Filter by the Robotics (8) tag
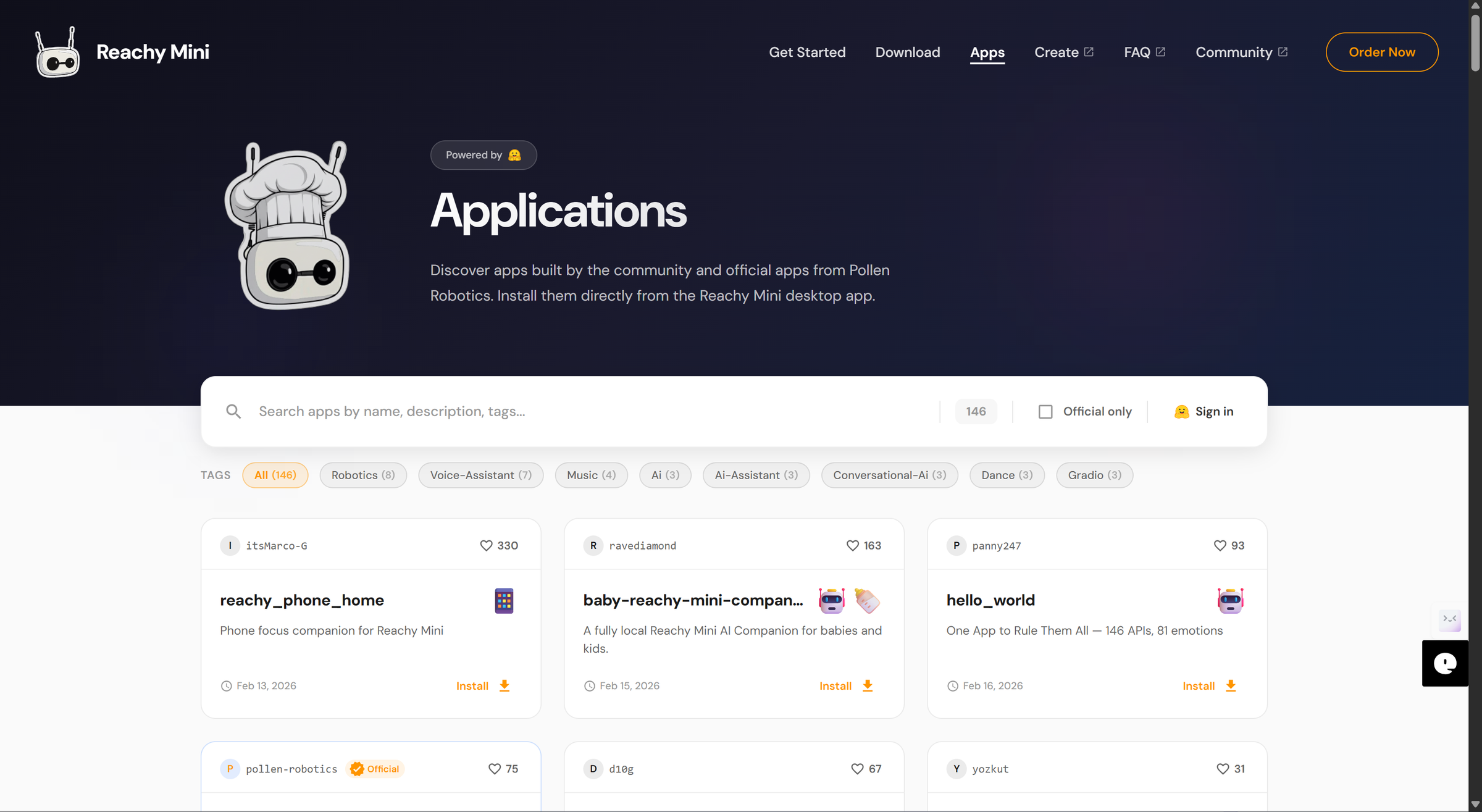This screenshot has width=1482, height=812. point(363,475)
